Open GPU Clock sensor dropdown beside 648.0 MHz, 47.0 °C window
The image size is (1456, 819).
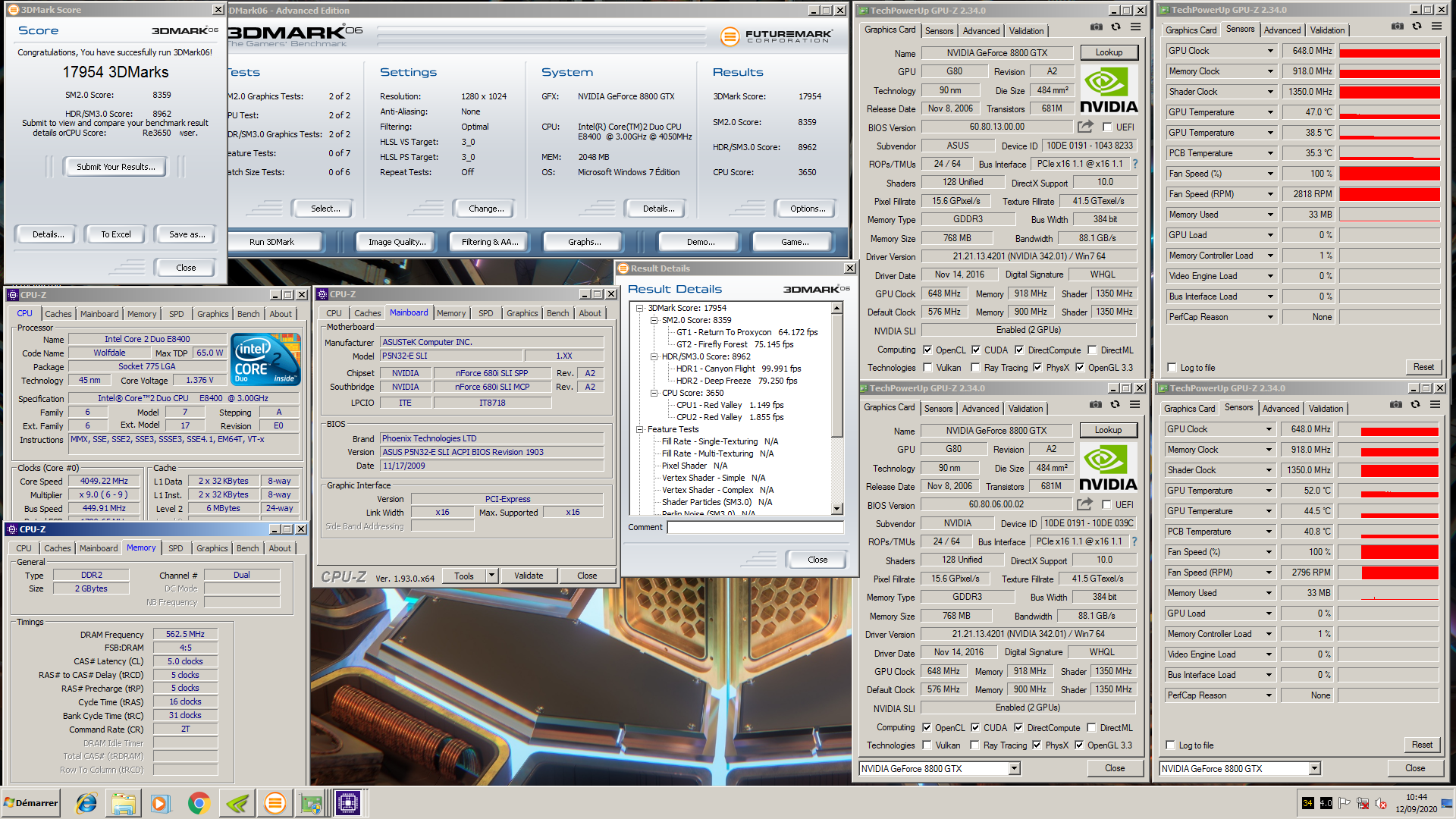click(x=1270, y=51)
